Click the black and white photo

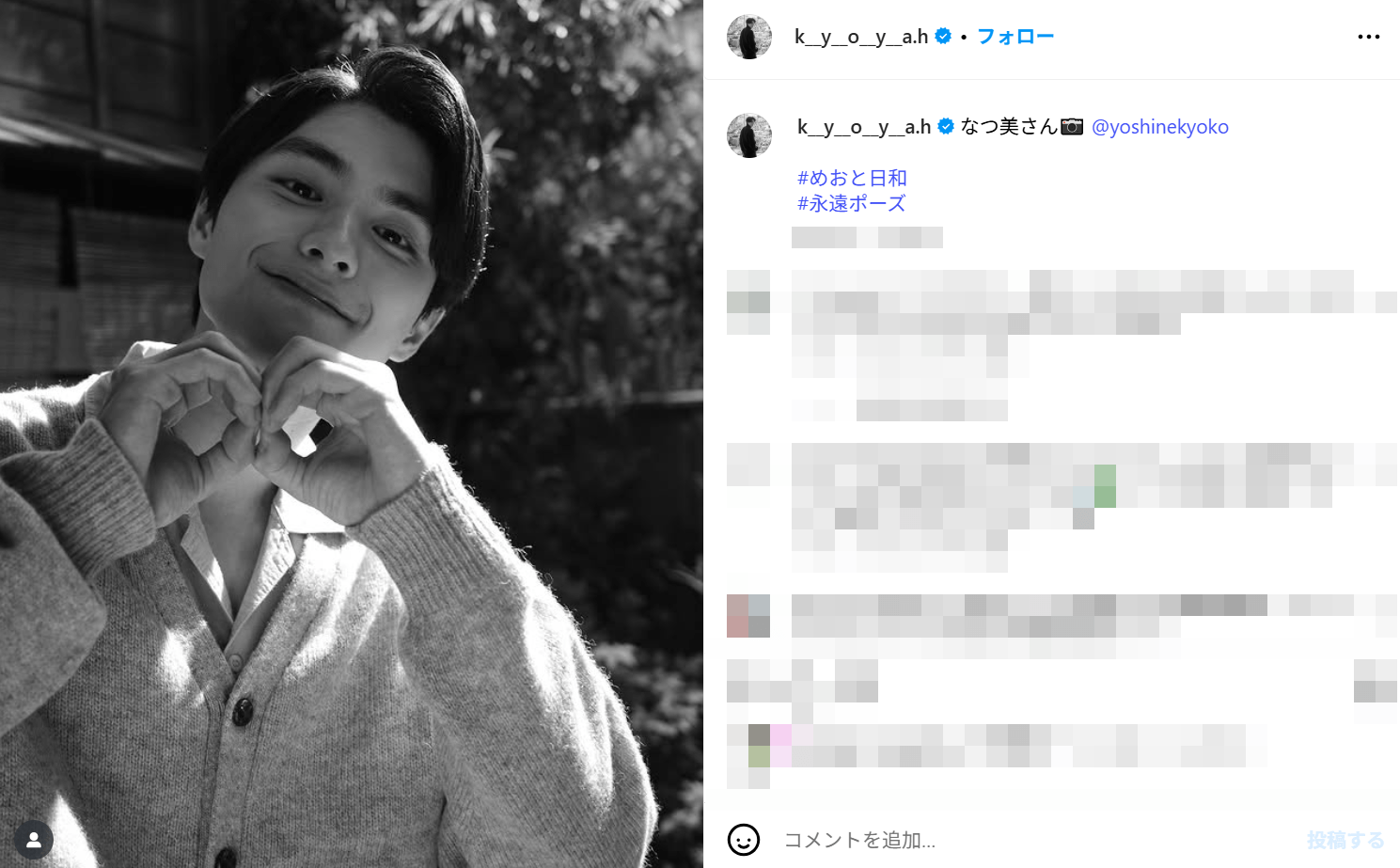352,434
